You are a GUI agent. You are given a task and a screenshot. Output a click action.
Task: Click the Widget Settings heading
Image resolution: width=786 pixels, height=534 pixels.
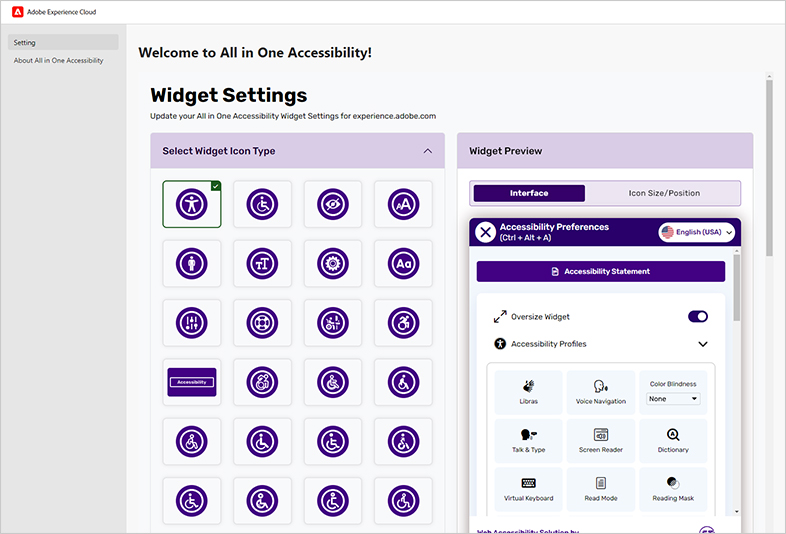[x=229, y=95]
